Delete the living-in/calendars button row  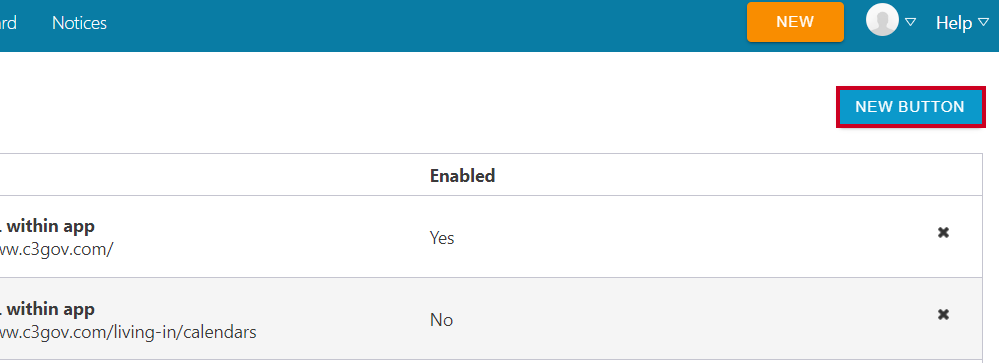click(944, 314)
